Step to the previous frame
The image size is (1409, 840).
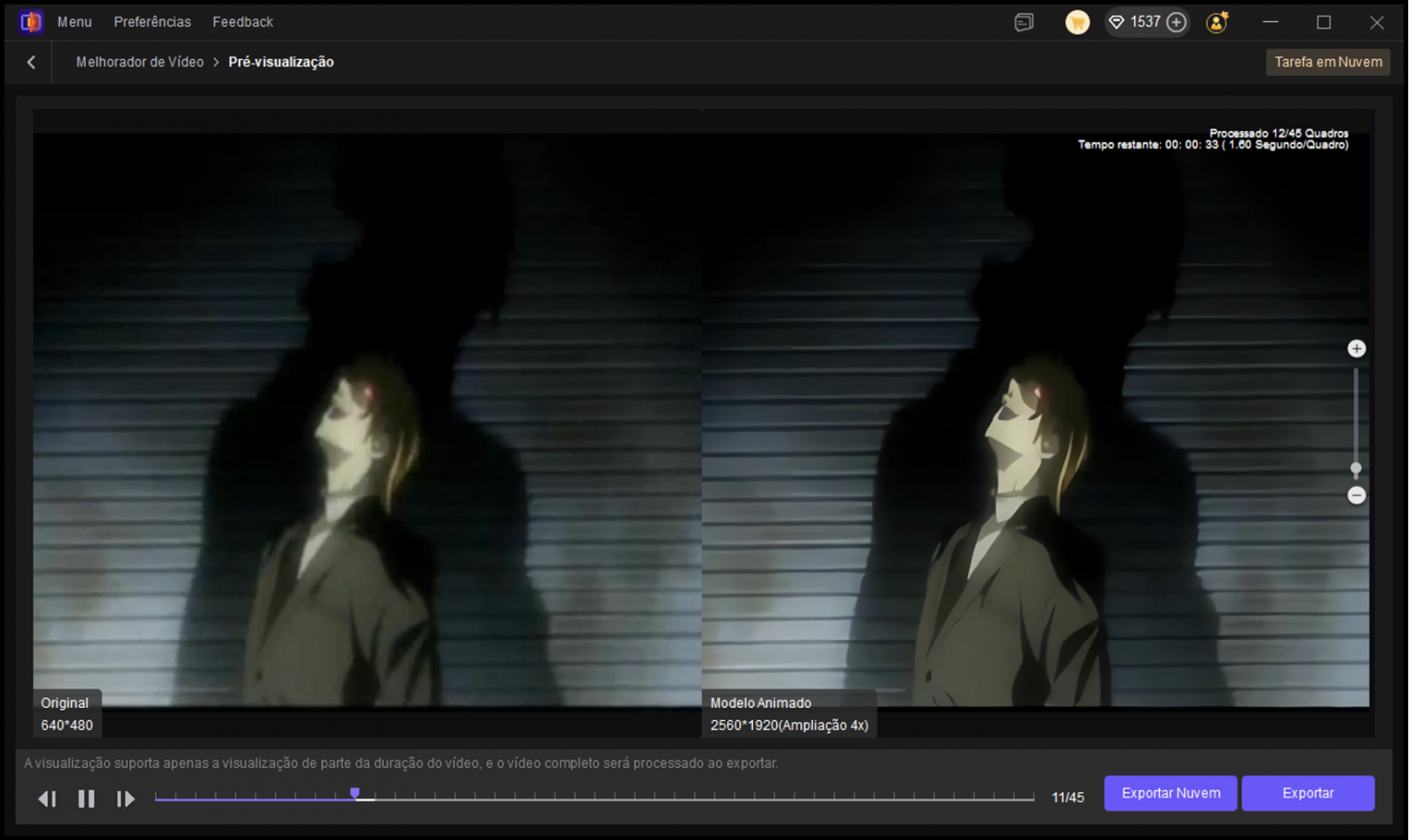coord(48,799)
